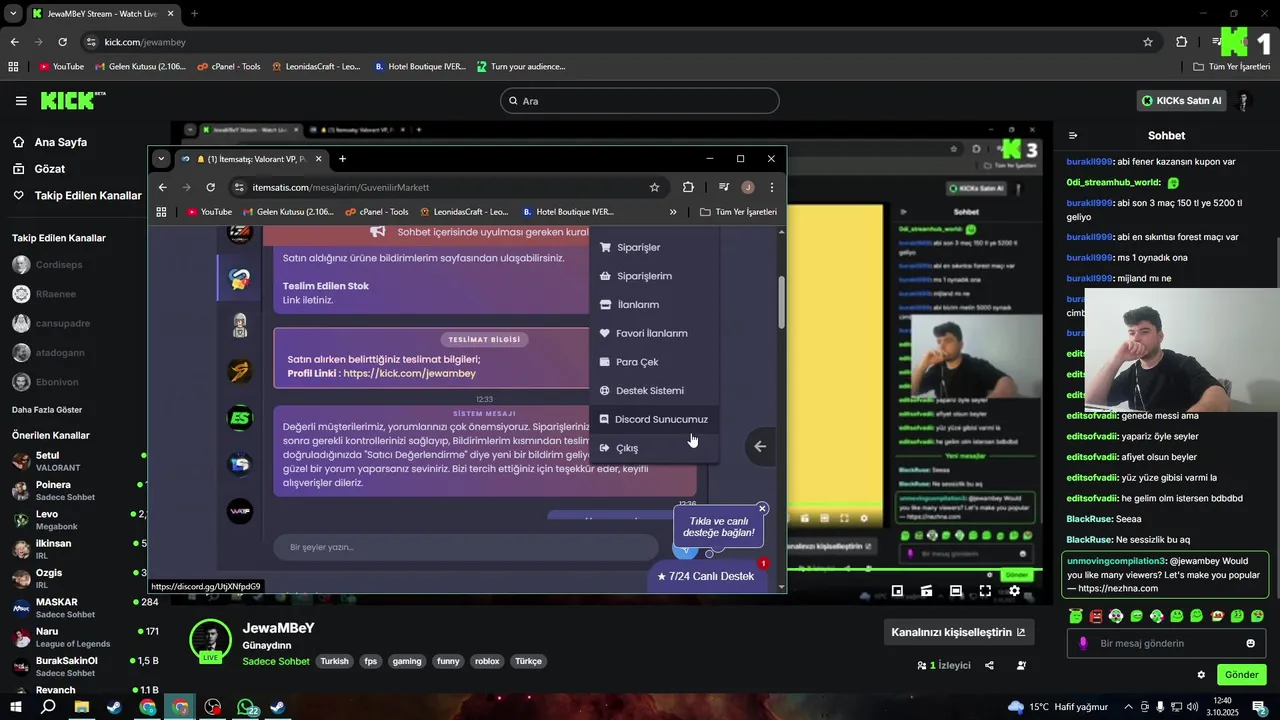Open OBS Studio from Windows taskbar
Image resolution: width=1280 pixels, height=720 pixels.
[x=212, y=707]
